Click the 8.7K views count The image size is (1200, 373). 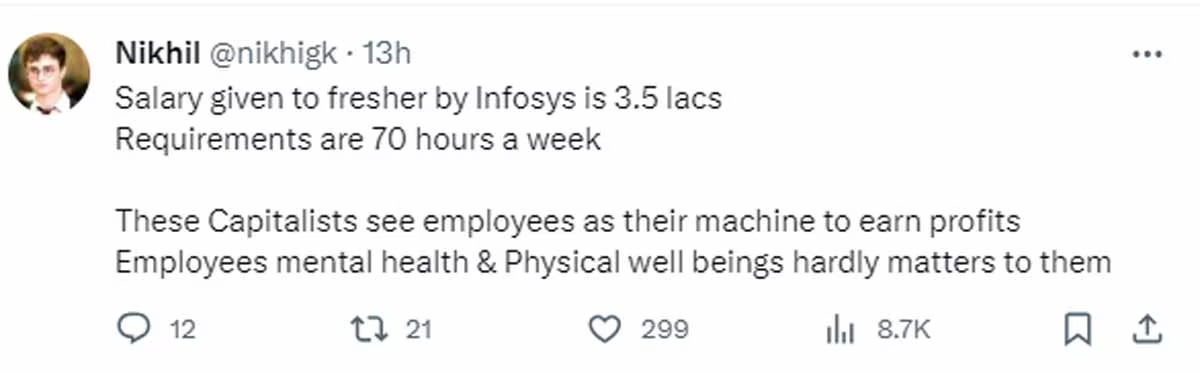(x=904, y=329)
